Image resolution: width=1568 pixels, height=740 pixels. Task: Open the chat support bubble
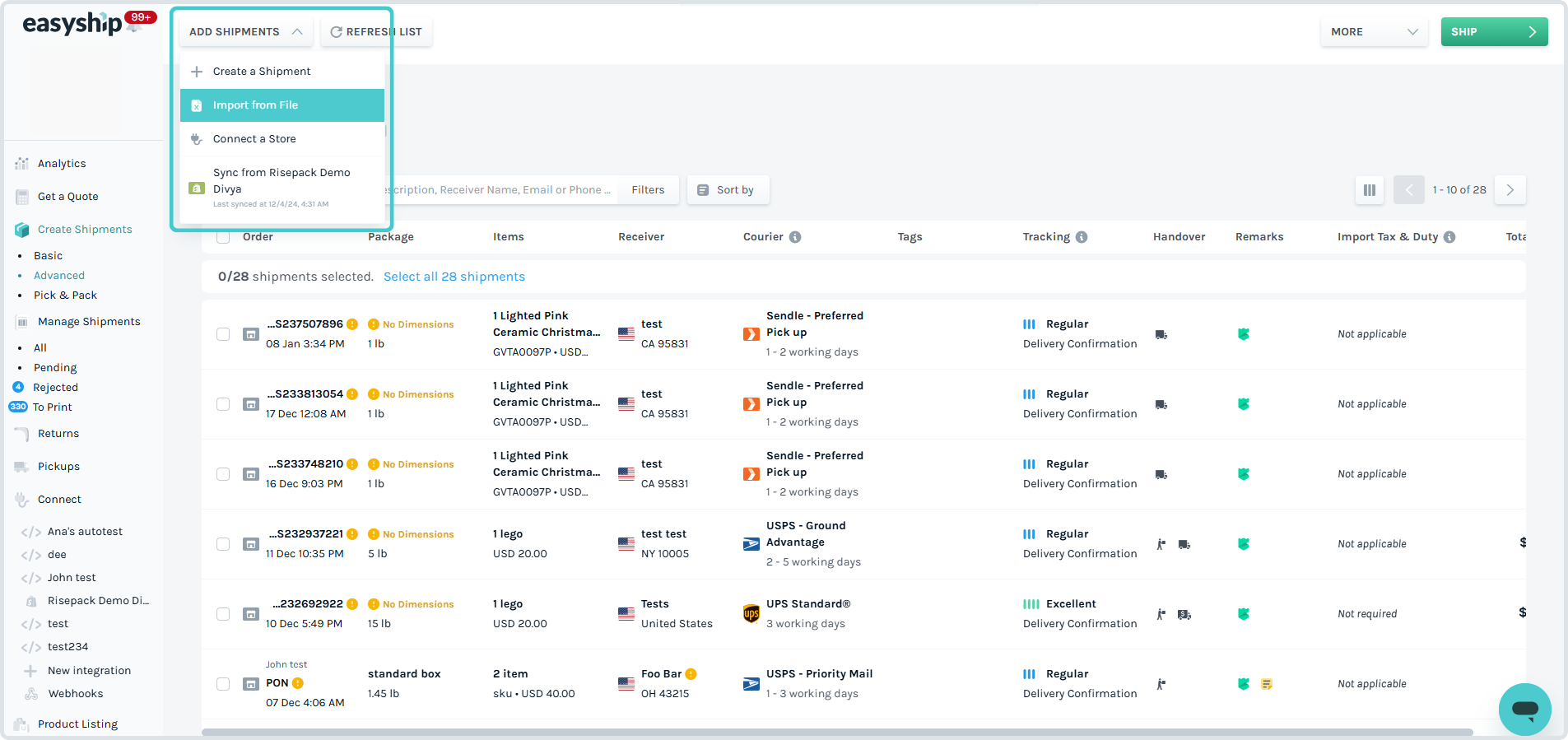pyautogui.click(x=1524, y=709)
